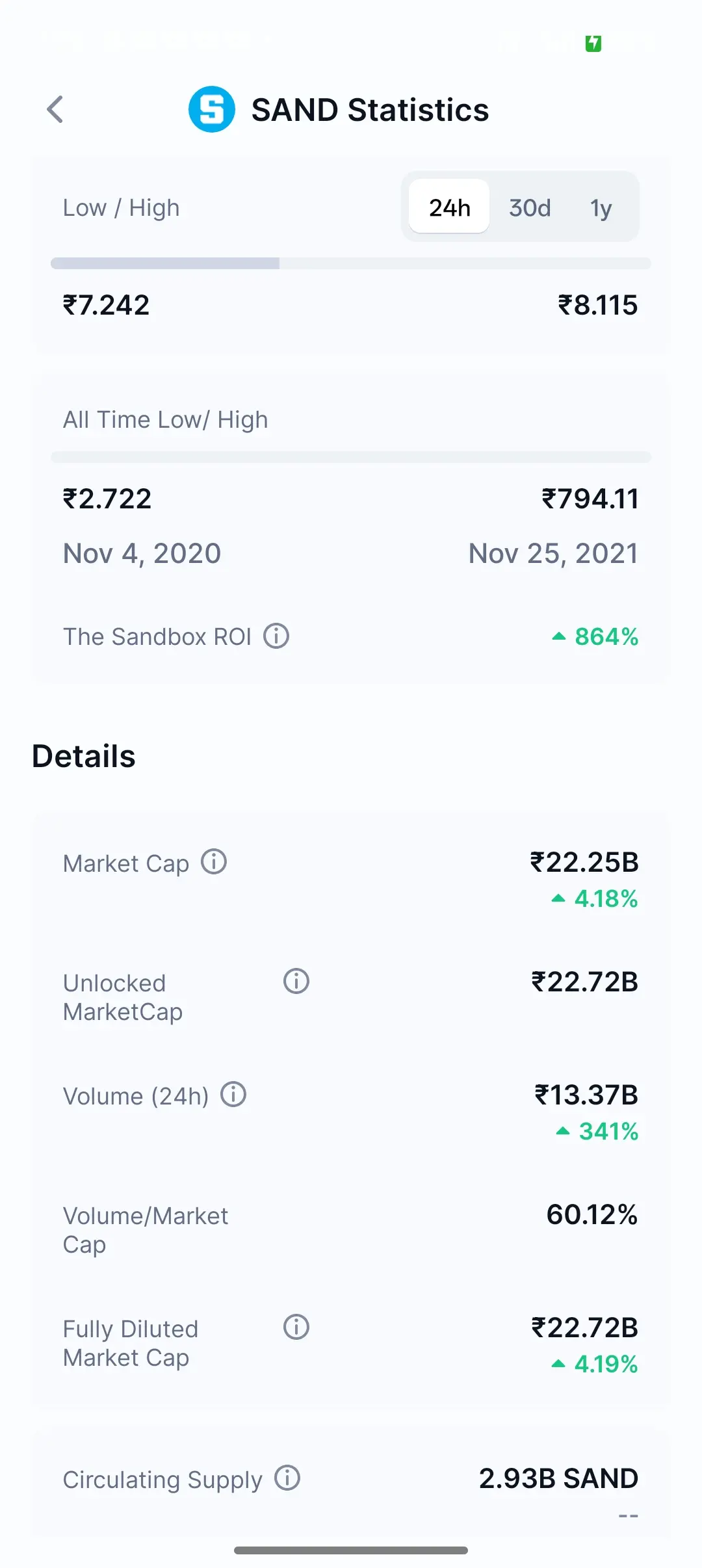Tap the SAND Statistics title

point(370,109)
